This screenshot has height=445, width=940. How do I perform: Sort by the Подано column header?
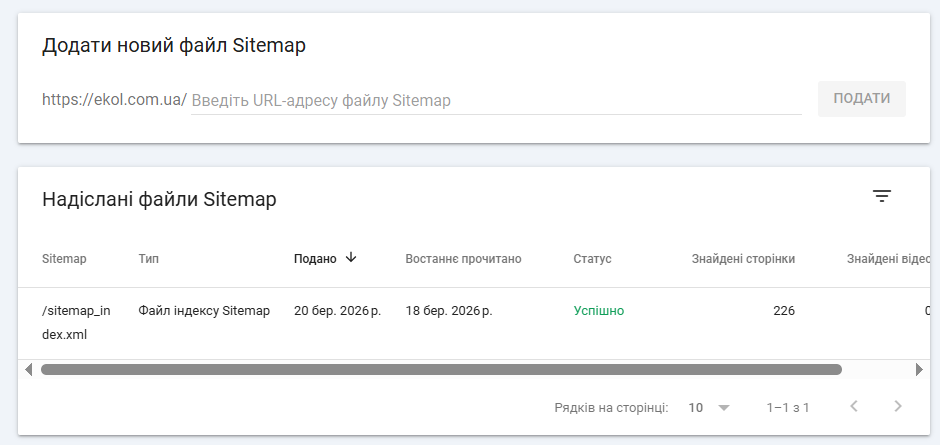pos(315,259)
